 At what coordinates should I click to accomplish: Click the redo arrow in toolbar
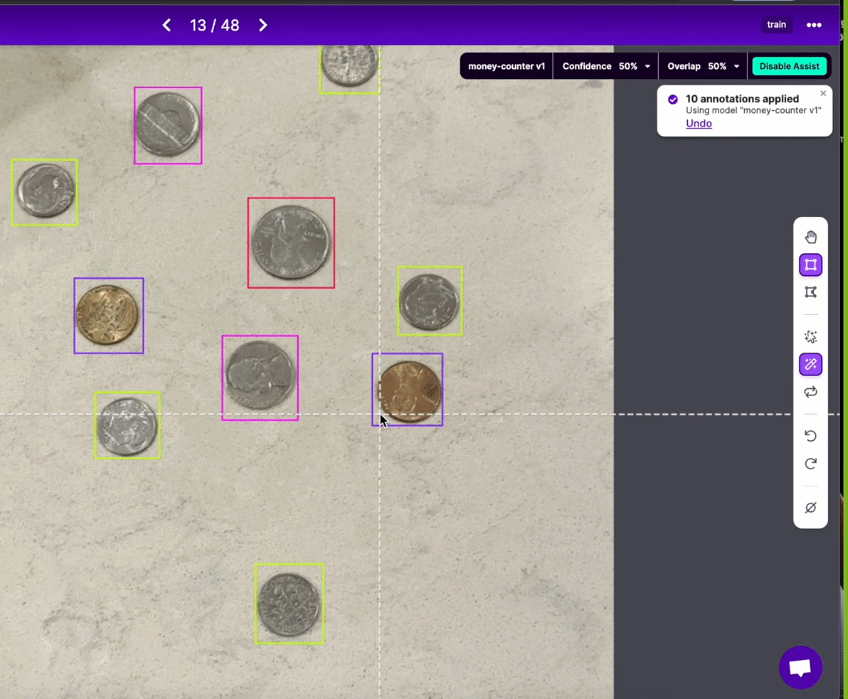point(810,464)
